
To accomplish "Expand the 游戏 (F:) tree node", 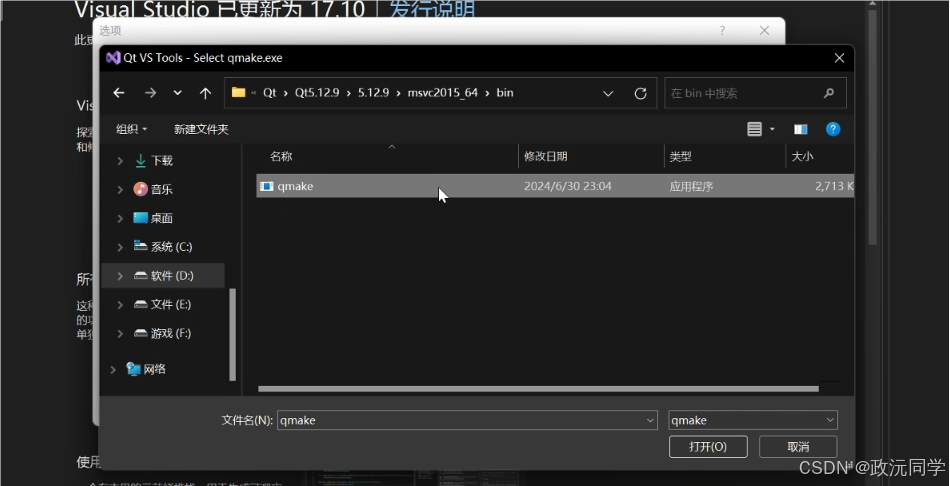I will (120, 333).
